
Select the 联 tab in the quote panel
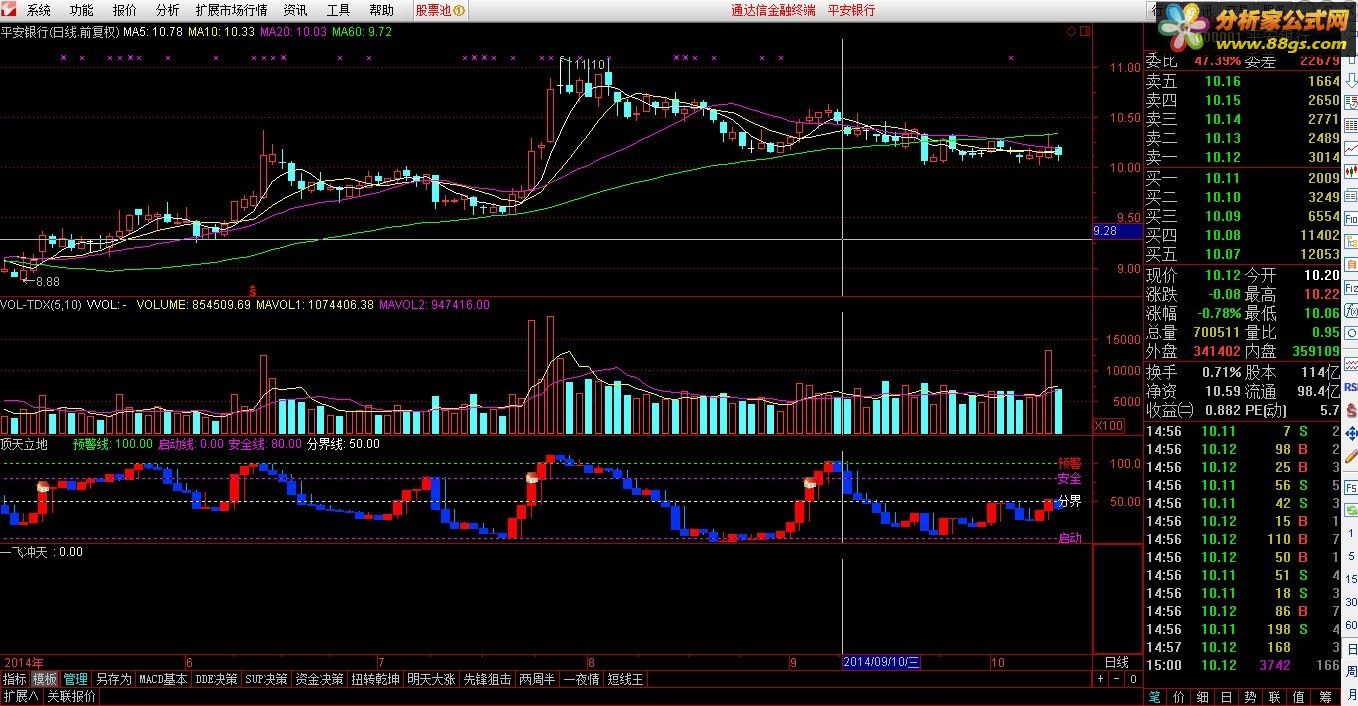(x=1273, y=697)
